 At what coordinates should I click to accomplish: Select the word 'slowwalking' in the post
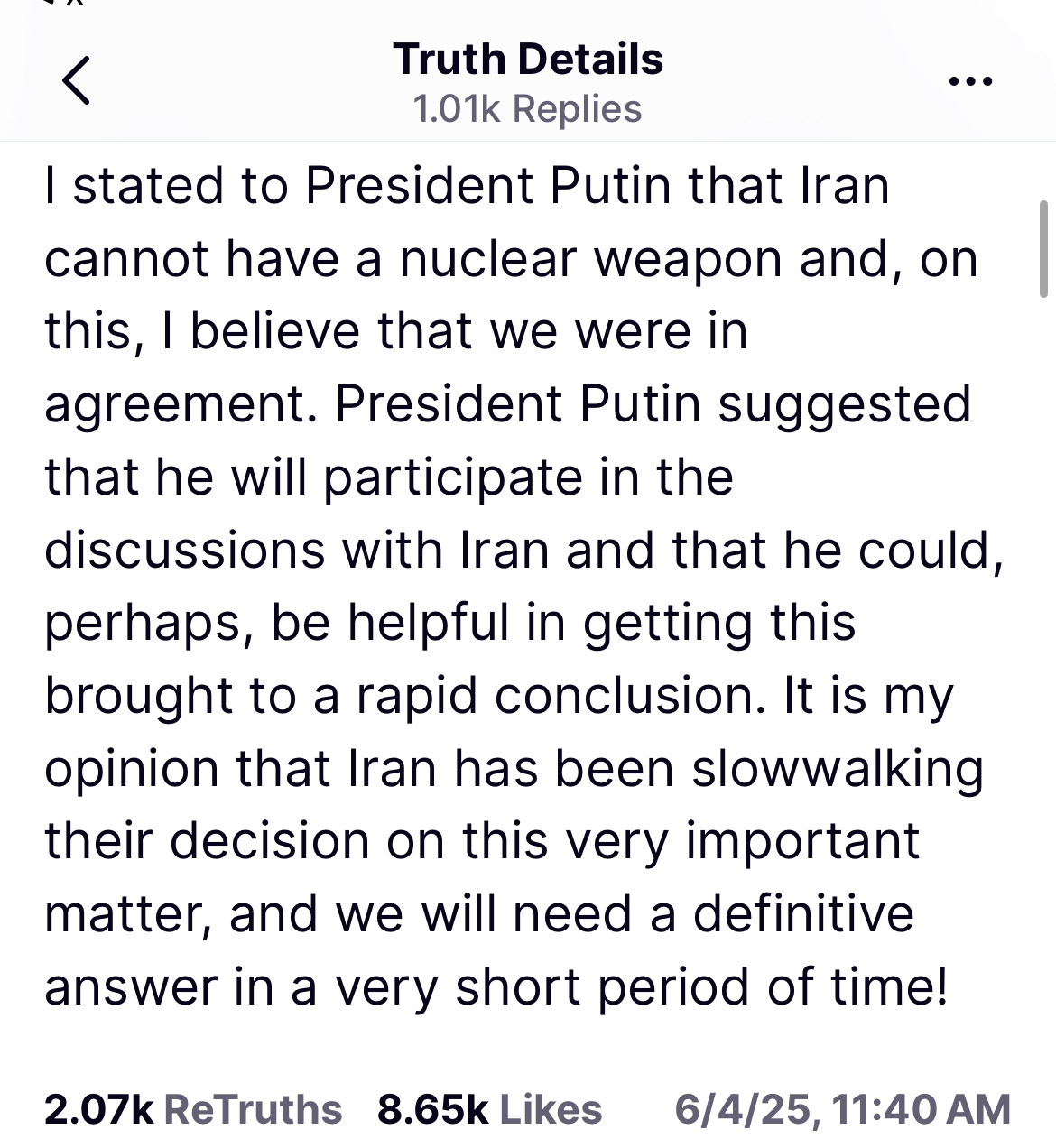click(838, 770)
